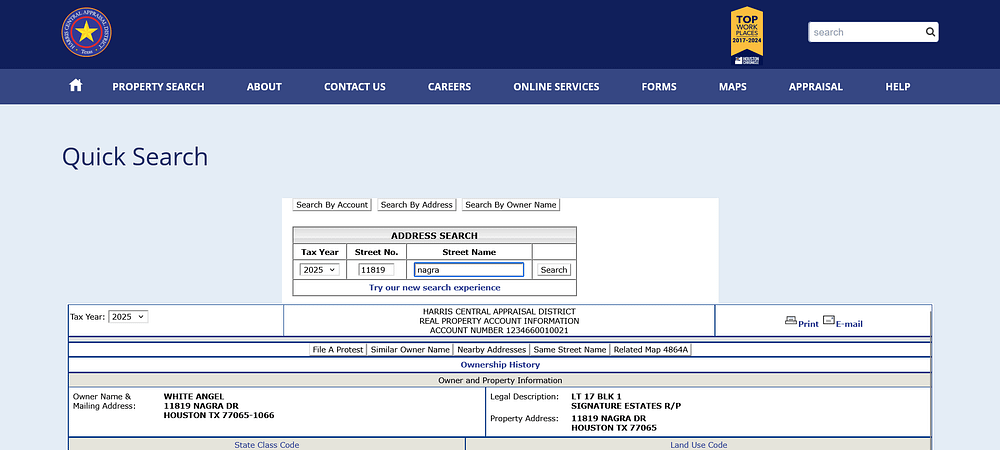Click the address Search button
This screenshot has height=450, width=1000.
[x=554, y=270]
